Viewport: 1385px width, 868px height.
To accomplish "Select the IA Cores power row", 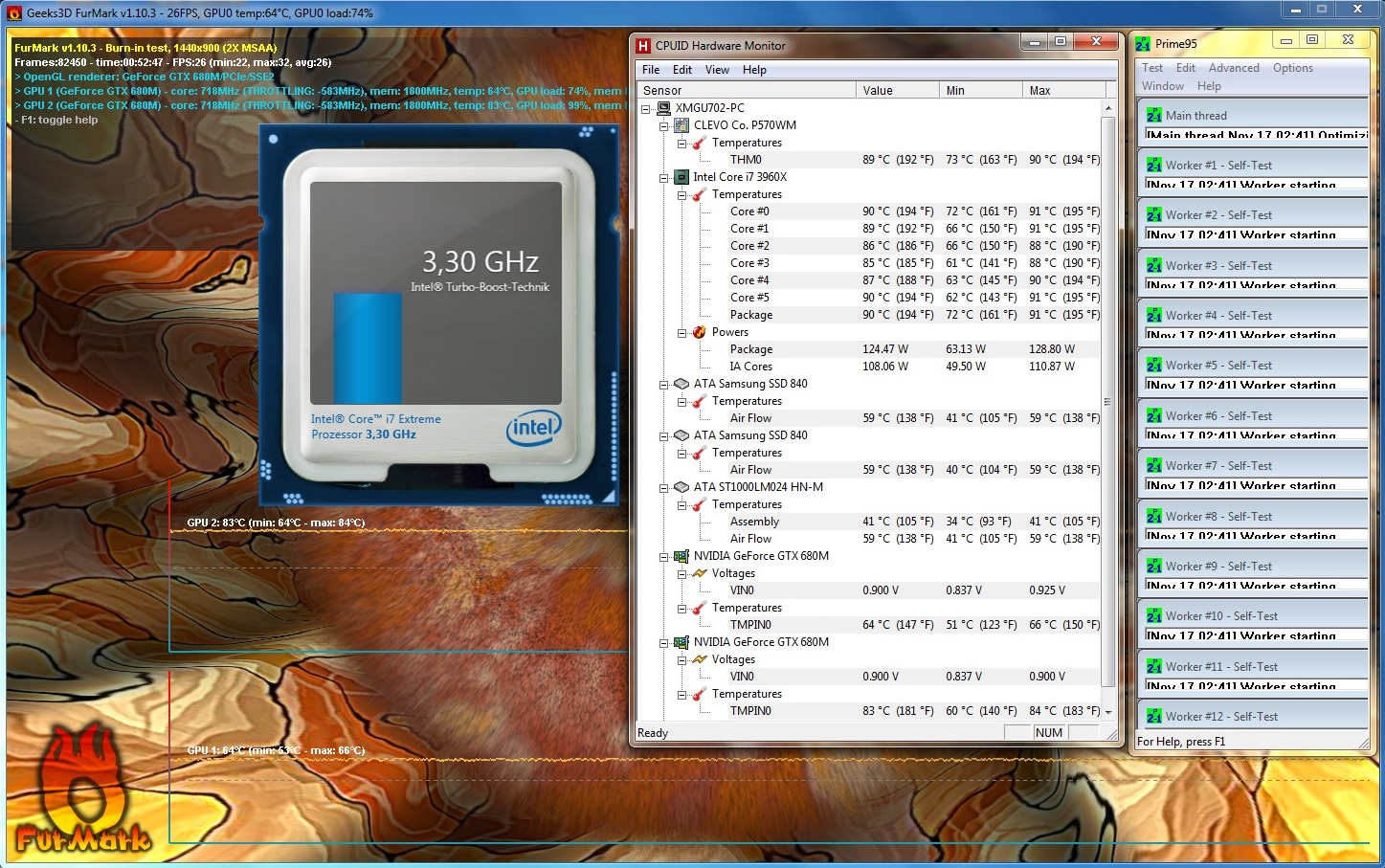I will click(915, 367).
